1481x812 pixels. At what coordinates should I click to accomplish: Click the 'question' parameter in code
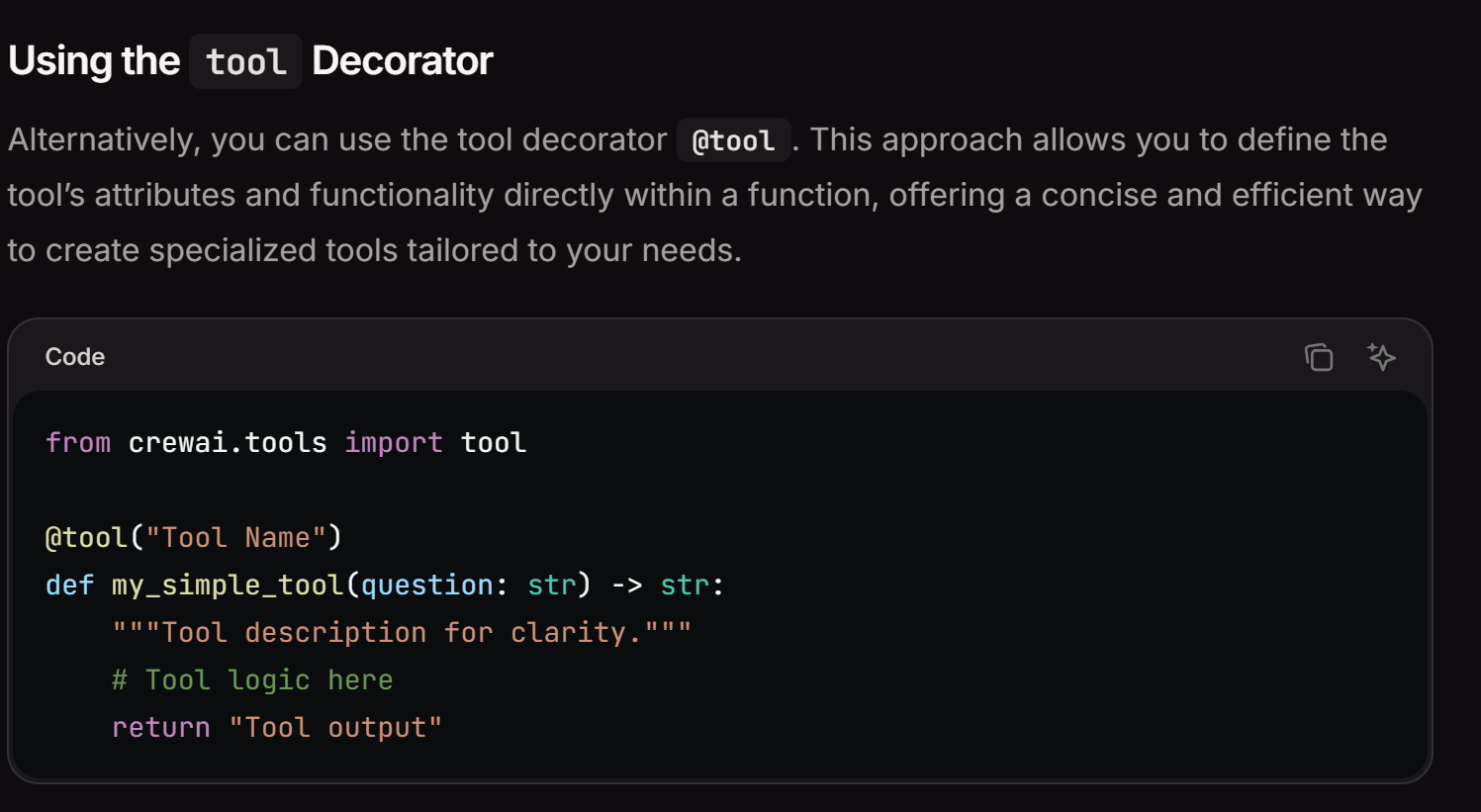pos(426,585)
